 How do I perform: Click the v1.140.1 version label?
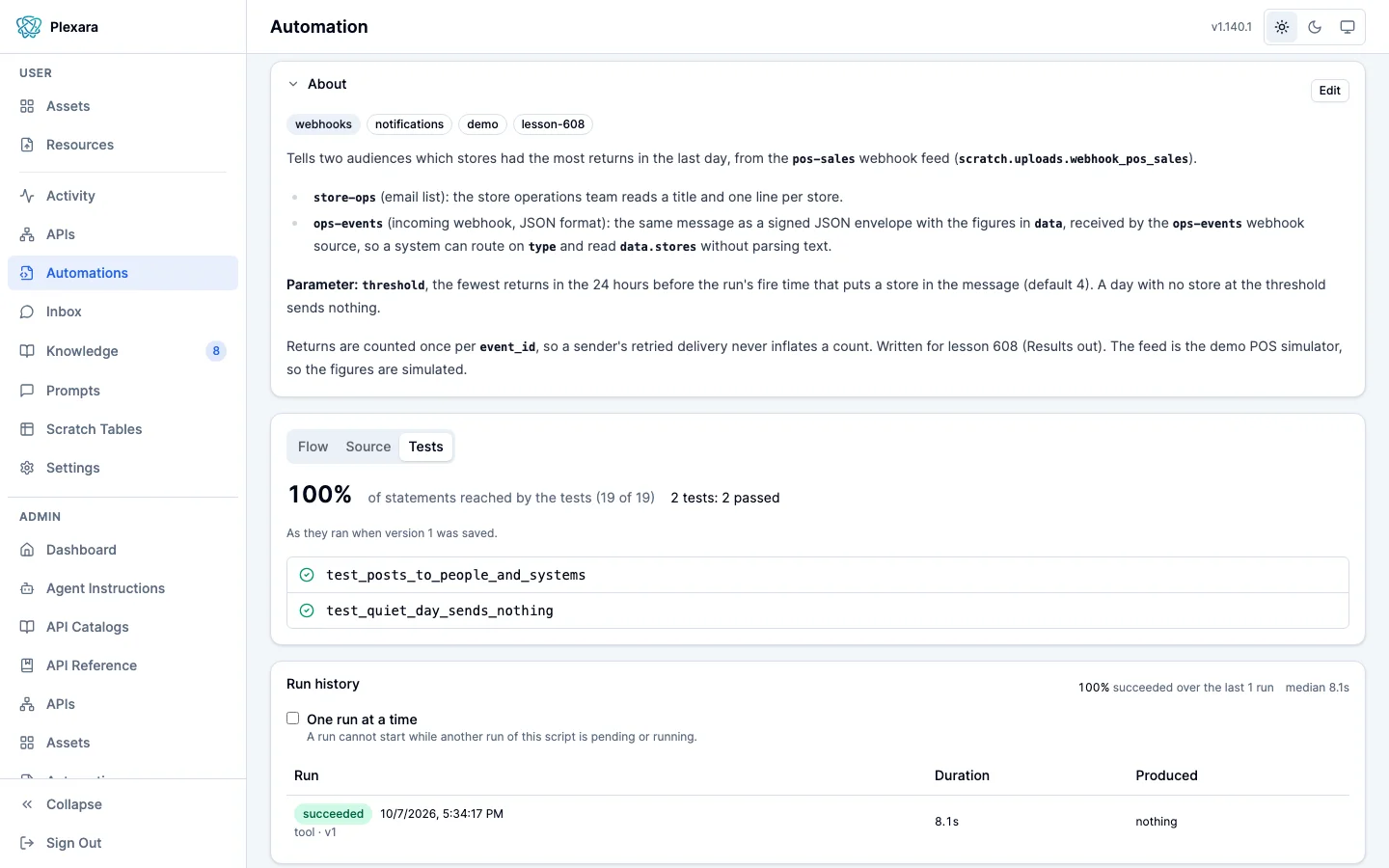coord(1232,27)
